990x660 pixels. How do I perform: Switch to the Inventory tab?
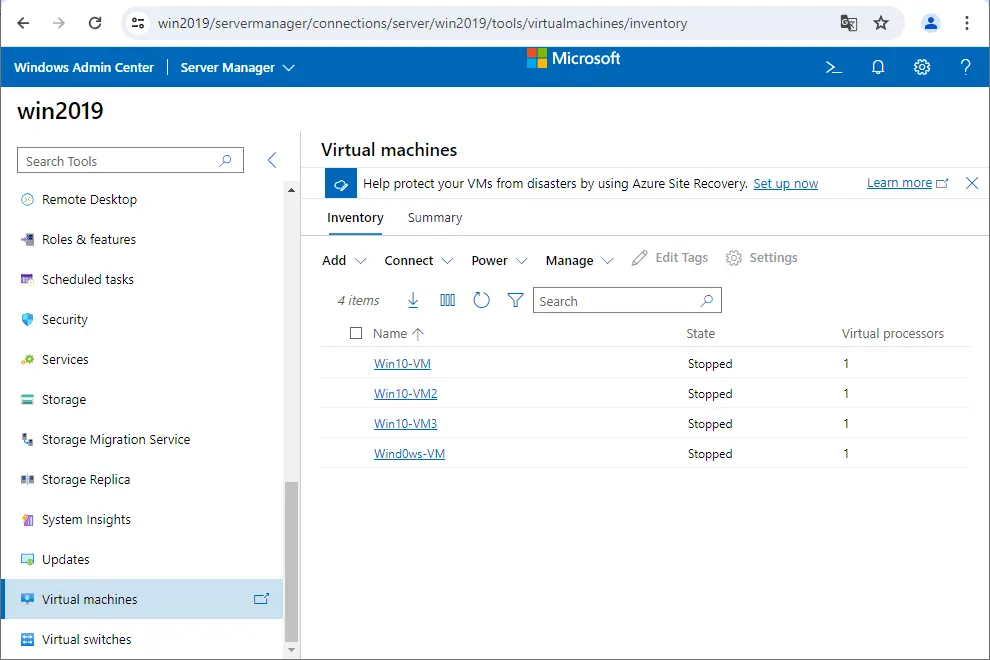(x=355, y=218)
